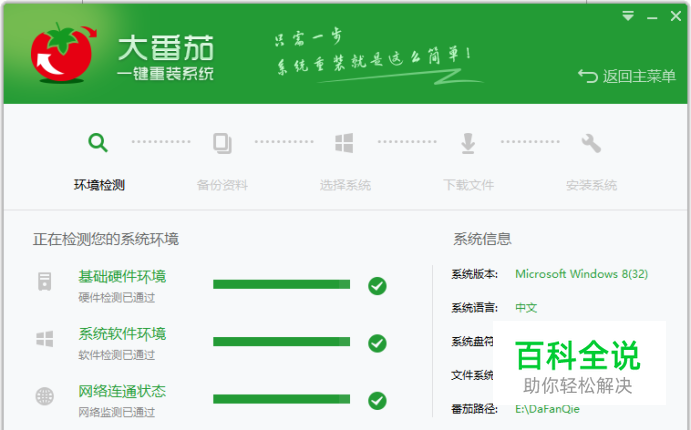The width and height of the screenshot is (691, 430).
Task: Click the 大番茄 一键重装系统 title text
Action: point(166,58)
